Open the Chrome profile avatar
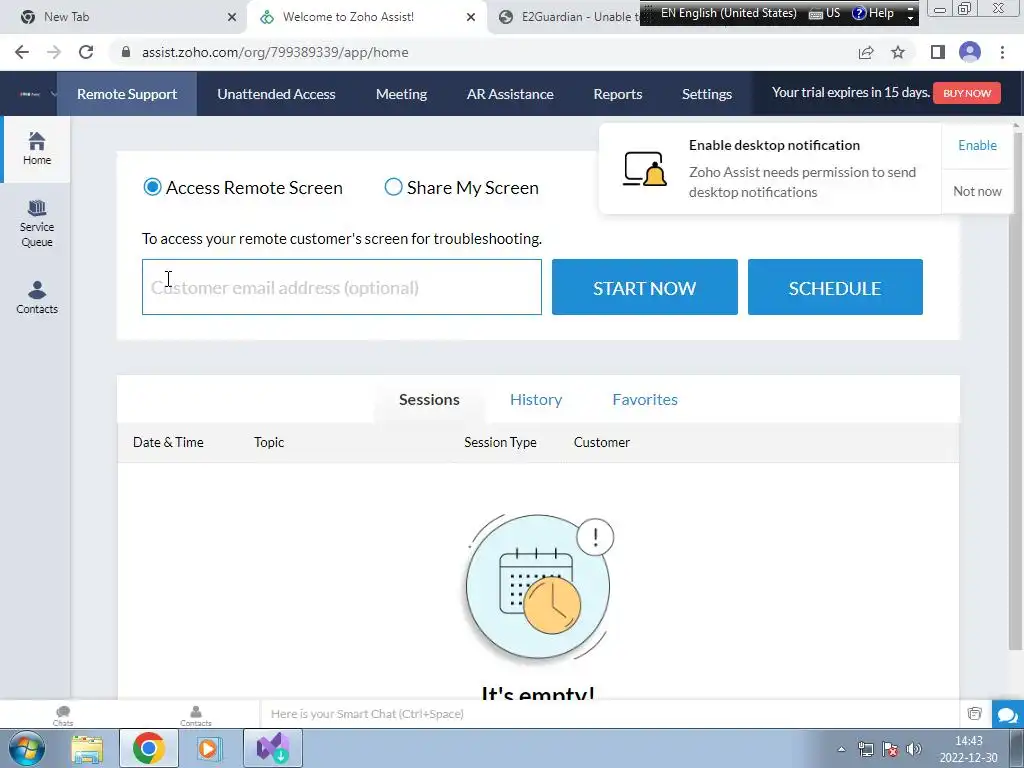This screenshot has height=768, width=1024. [x=970, y=52]
